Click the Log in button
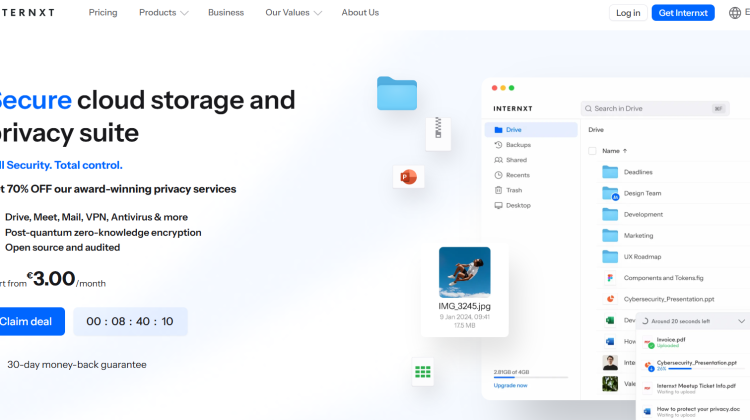 (628, 13)
